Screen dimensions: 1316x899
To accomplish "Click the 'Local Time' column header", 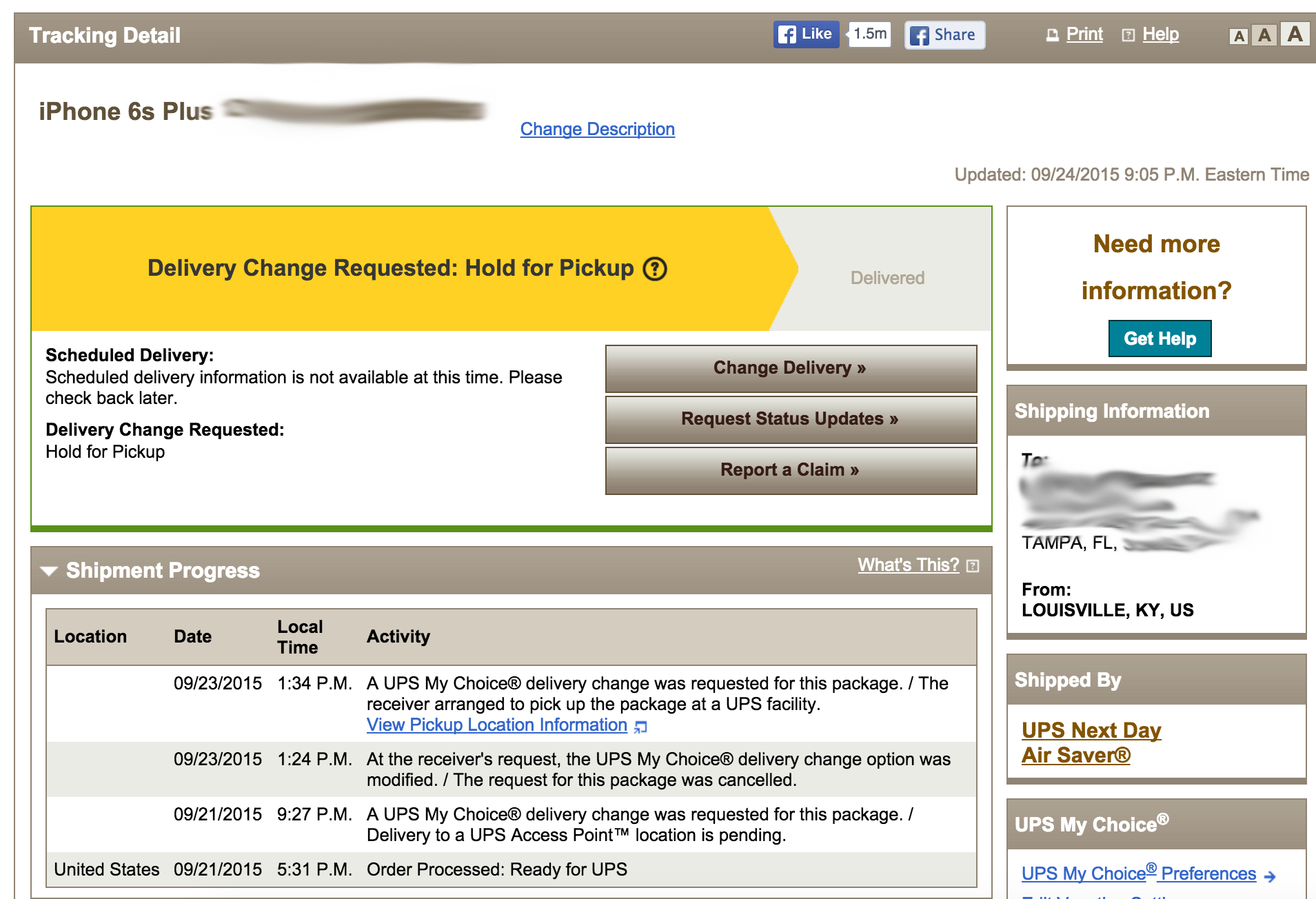I will (300, 637).
